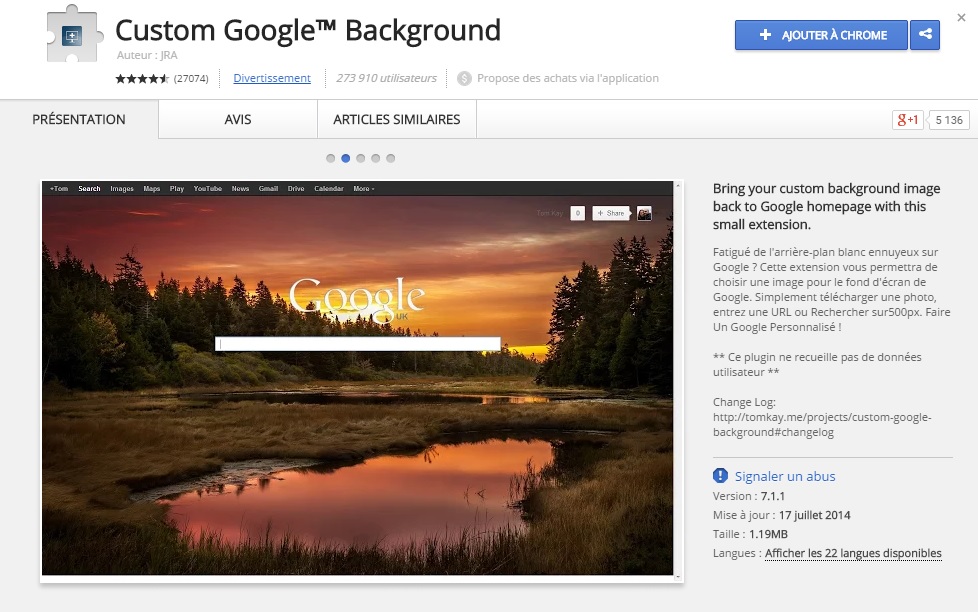Click the puzzle-piece extension icon
978x612 pixels.
73,34
